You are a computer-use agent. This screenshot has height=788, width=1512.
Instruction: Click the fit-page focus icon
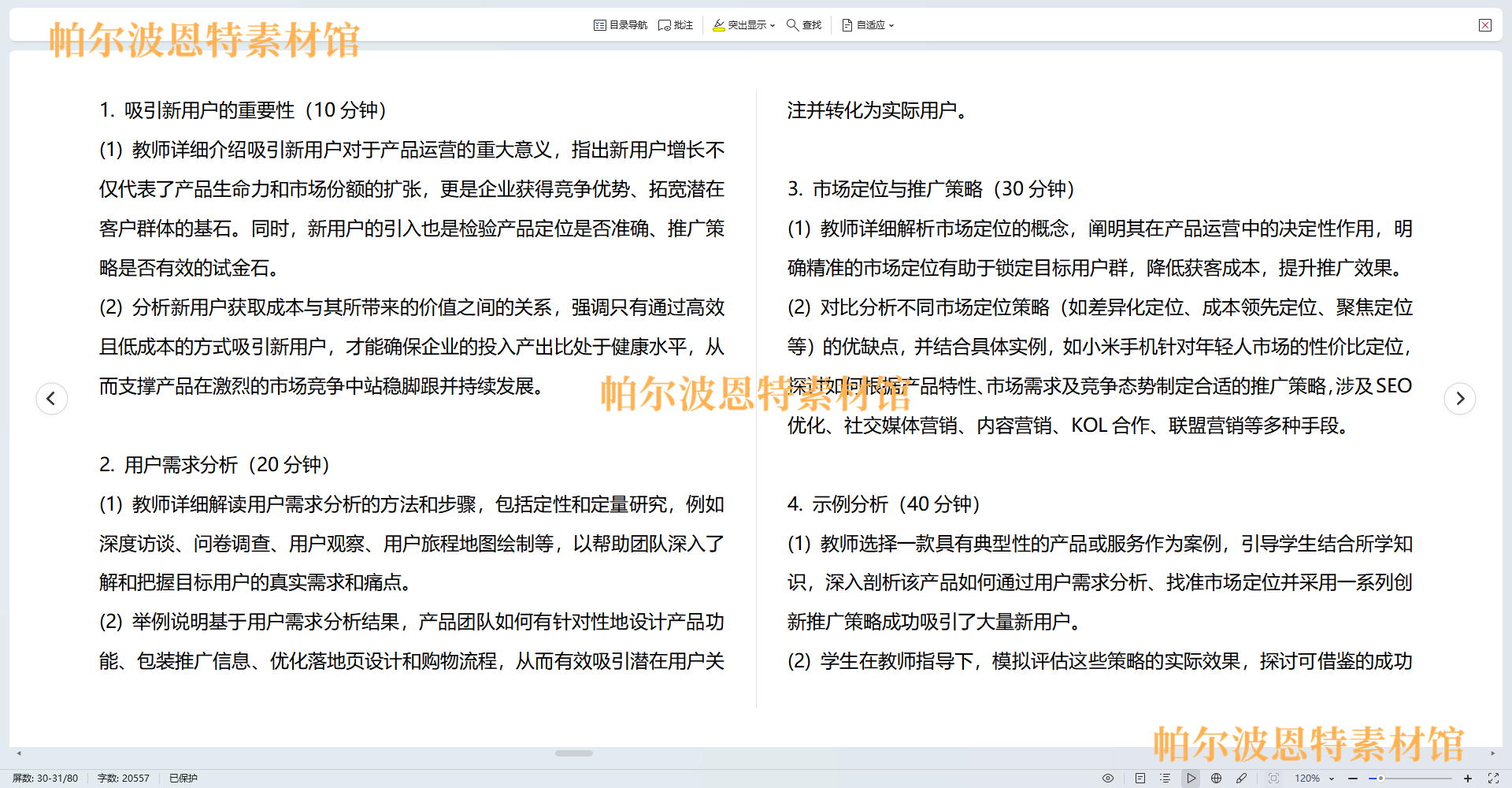click(x=1273, y=778)
